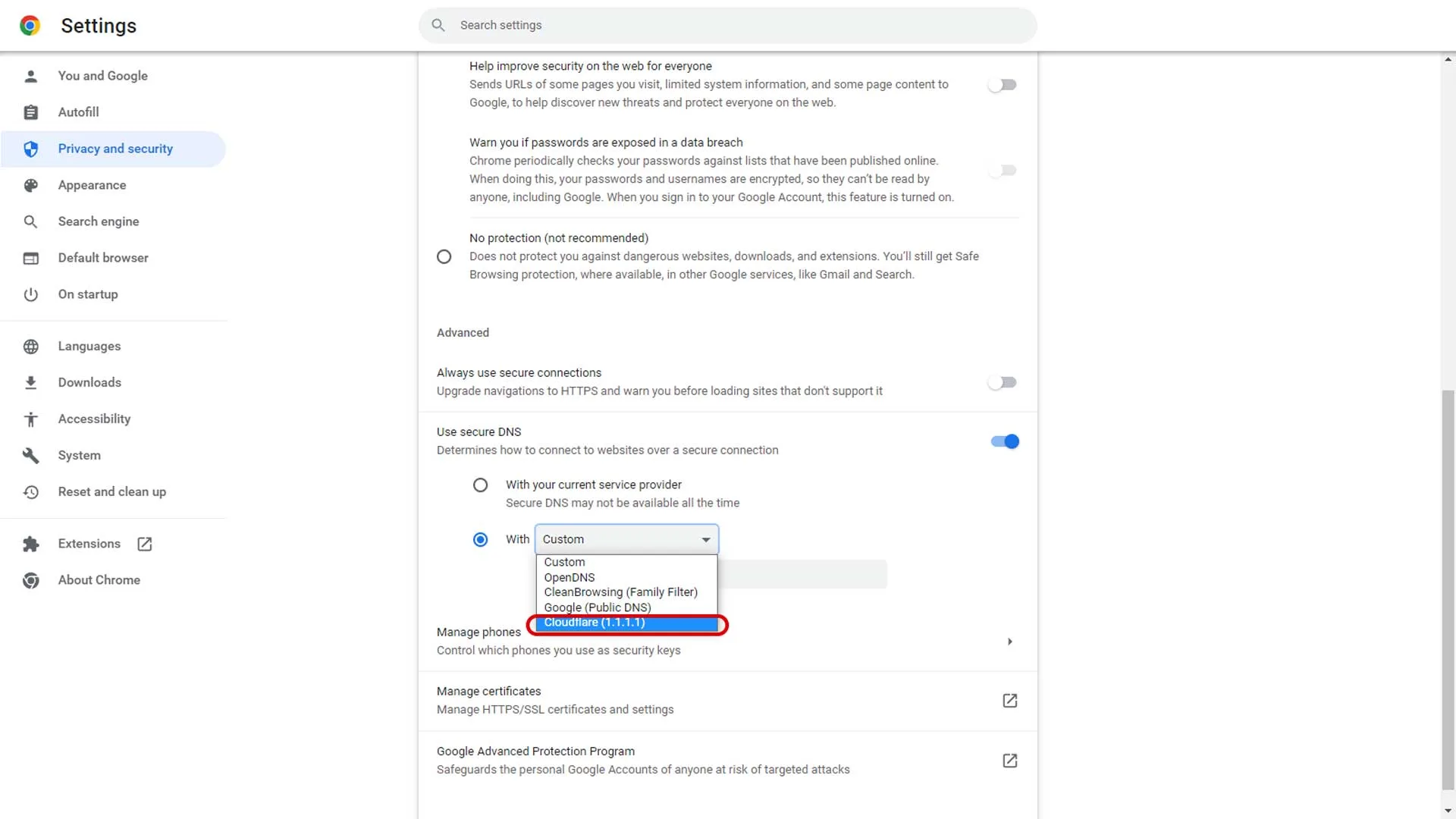Image resolution: width=1456 pixels, height=819 pixels.
Task: Click the Autofill clipboard icon
Action: [31, 112]
